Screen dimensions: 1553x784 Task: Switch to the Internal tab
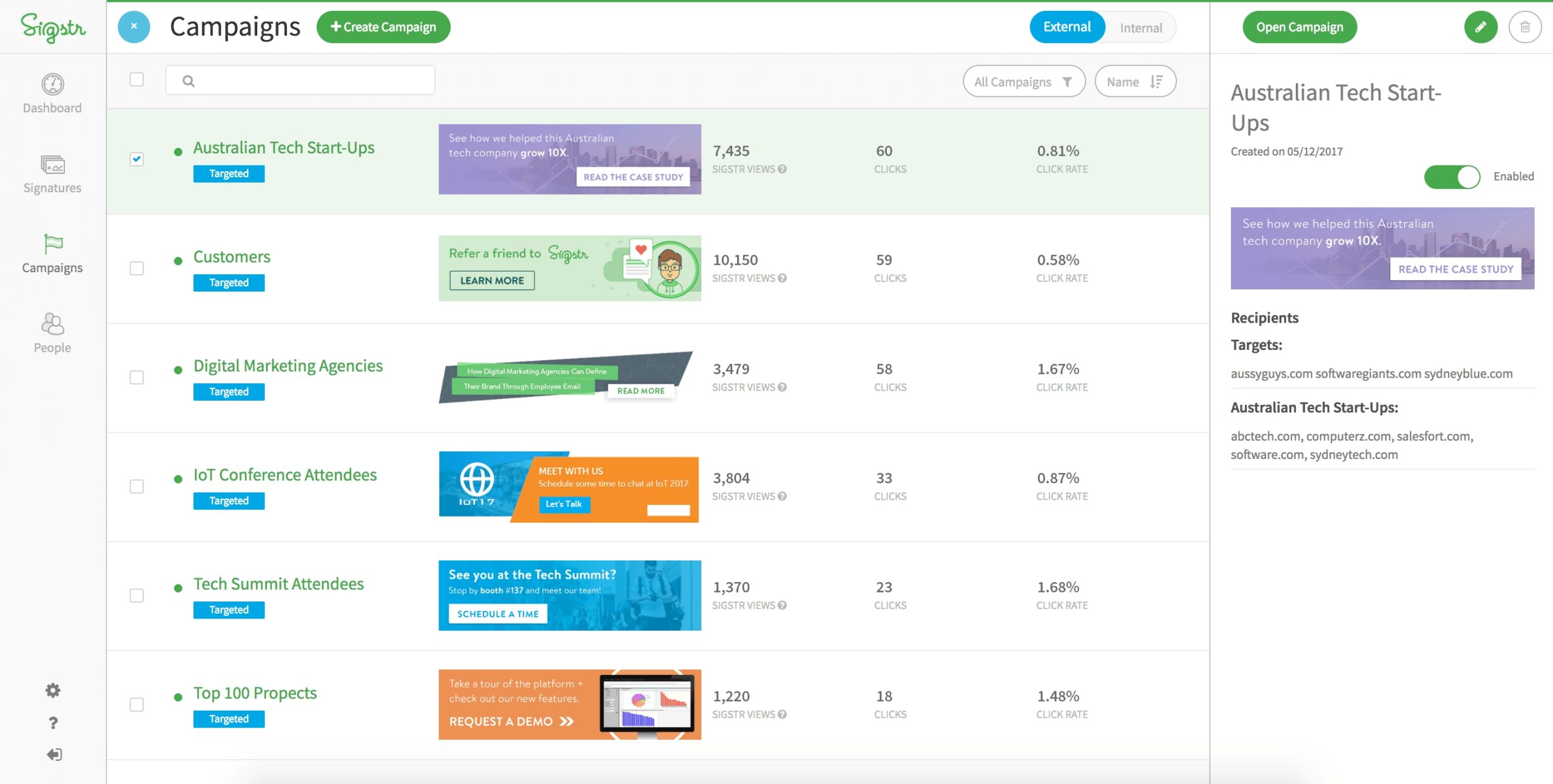tap(1141, 28)
